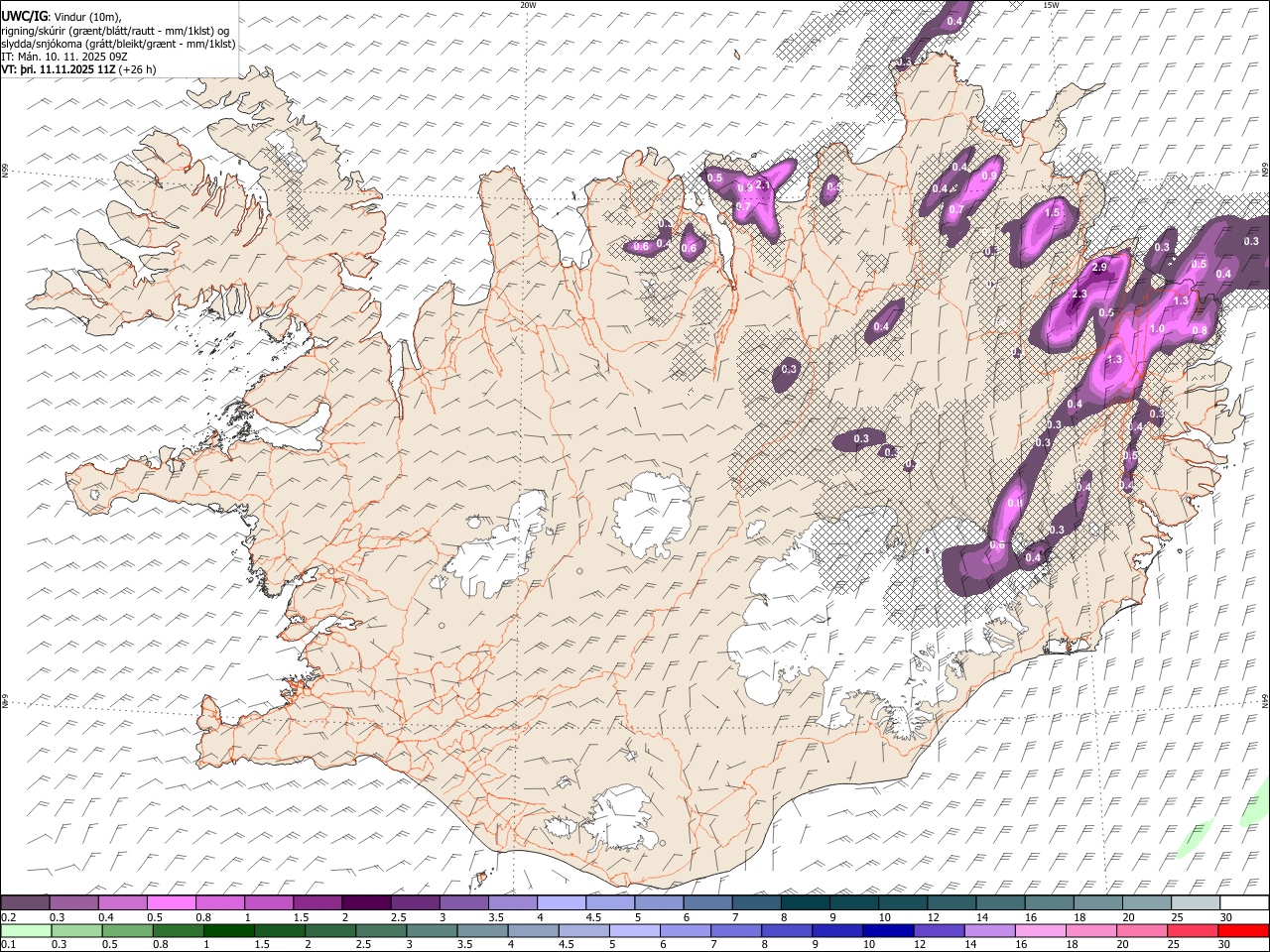Click the '(+26 h)' forecast offset text
This screenshot has width=1270, height=952.
pos(138,69)
